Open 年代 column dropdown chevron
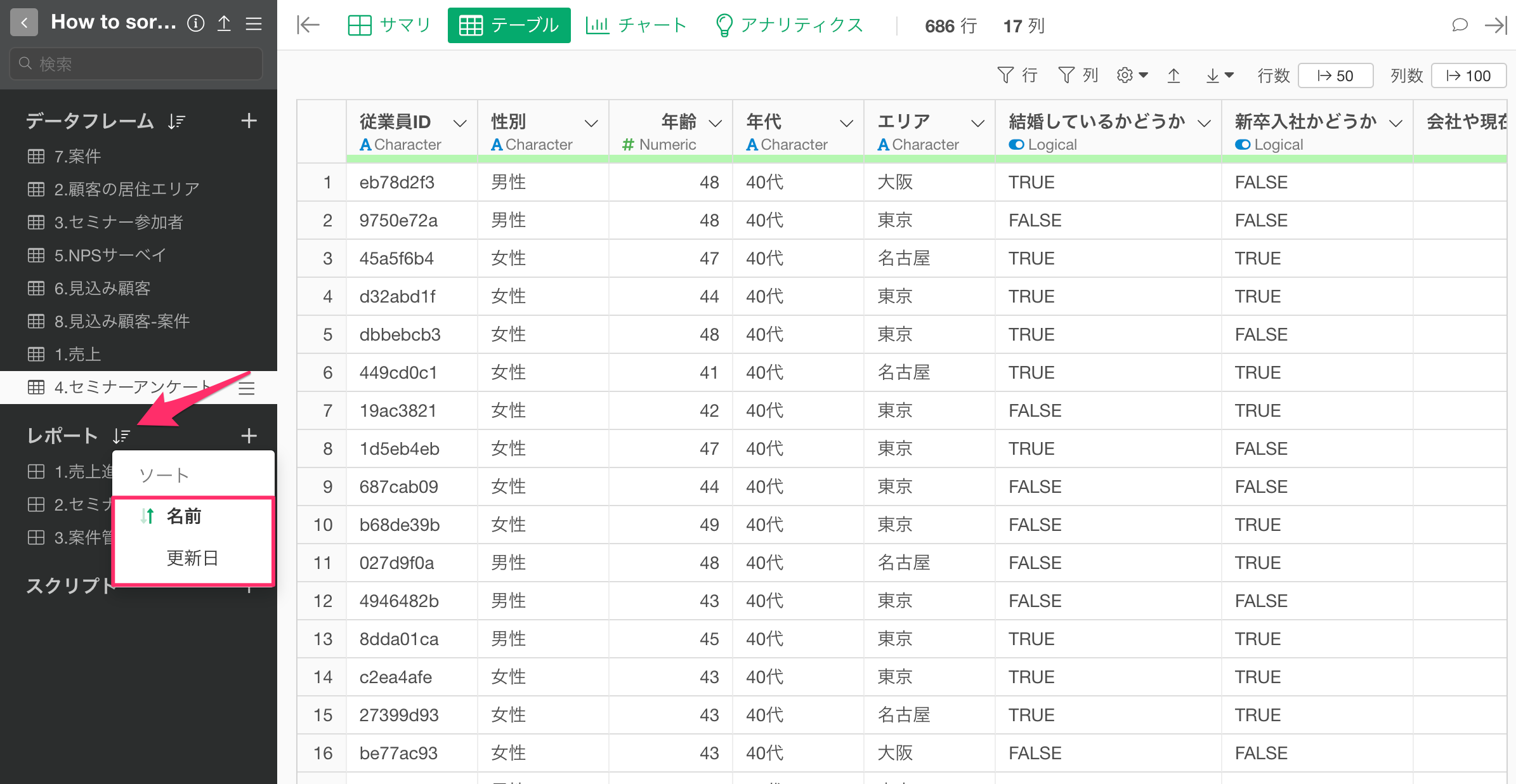1516x784 pixels. pos(846,122)
